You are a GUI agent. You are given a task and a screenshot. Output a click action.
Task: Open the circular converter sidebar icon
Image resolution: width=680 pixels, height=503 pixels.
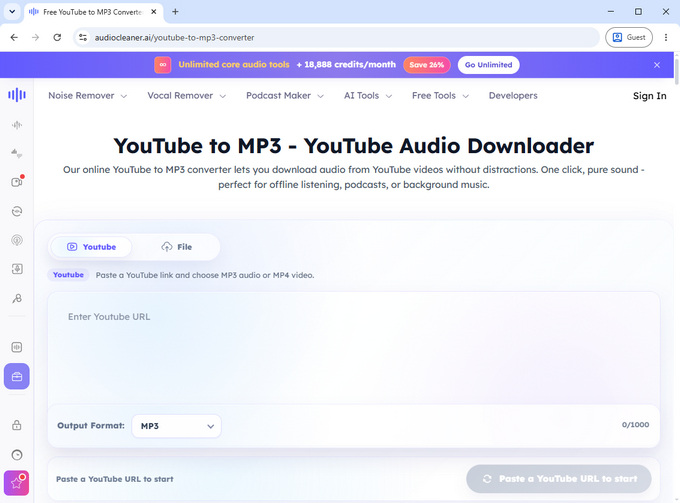(x=17, y=211)
